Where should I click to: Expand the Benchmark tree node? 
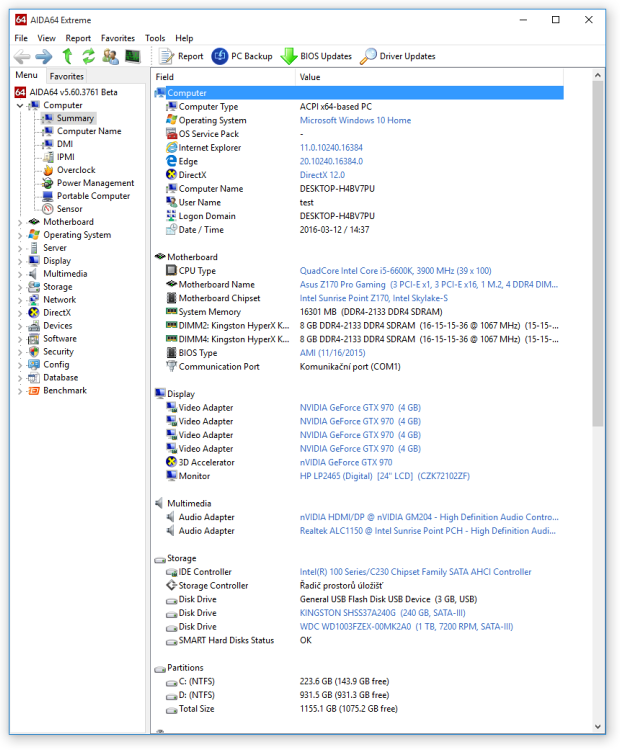pos(20,391)
